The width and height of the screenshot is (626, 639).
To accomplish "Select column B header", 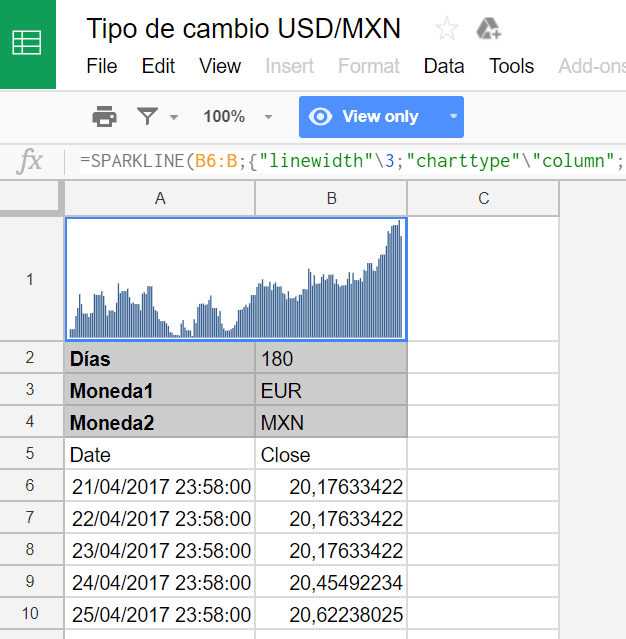I will click(x=331, y=198).
